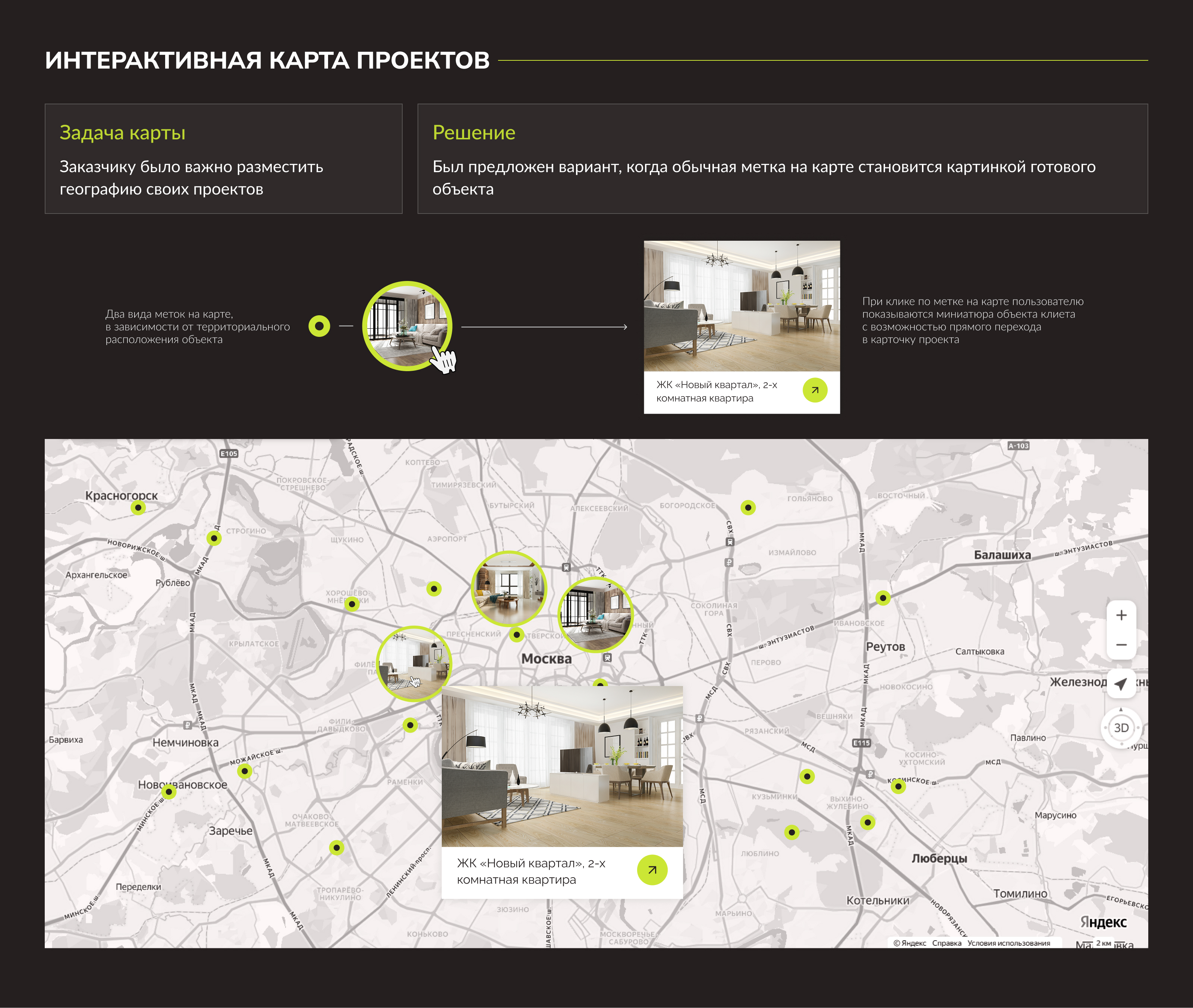Screen dimensions: 1193x1008
Task: Click the A-103 road badge
Action: (1018, 446)
